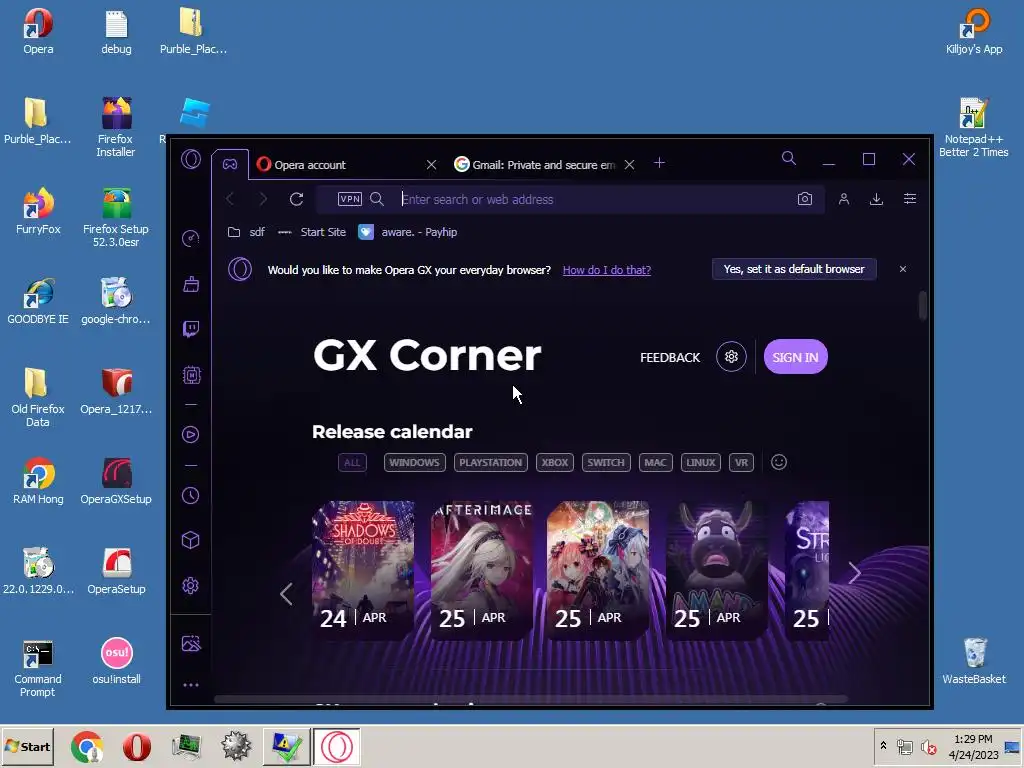Click the Start button on taskbar
The height and width of the screenshot is (768, 1024).
point(27,746)
